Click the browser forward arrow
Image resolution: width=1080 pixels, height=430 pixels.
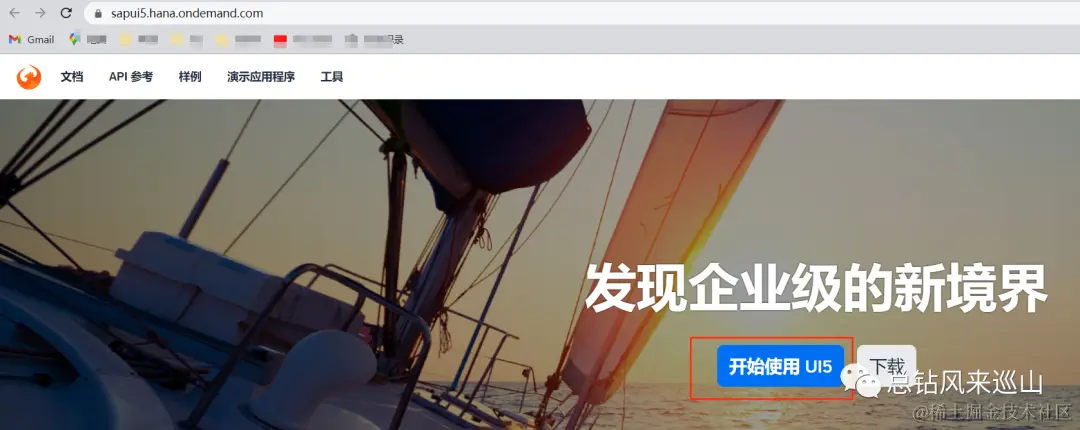pos(40,13)
